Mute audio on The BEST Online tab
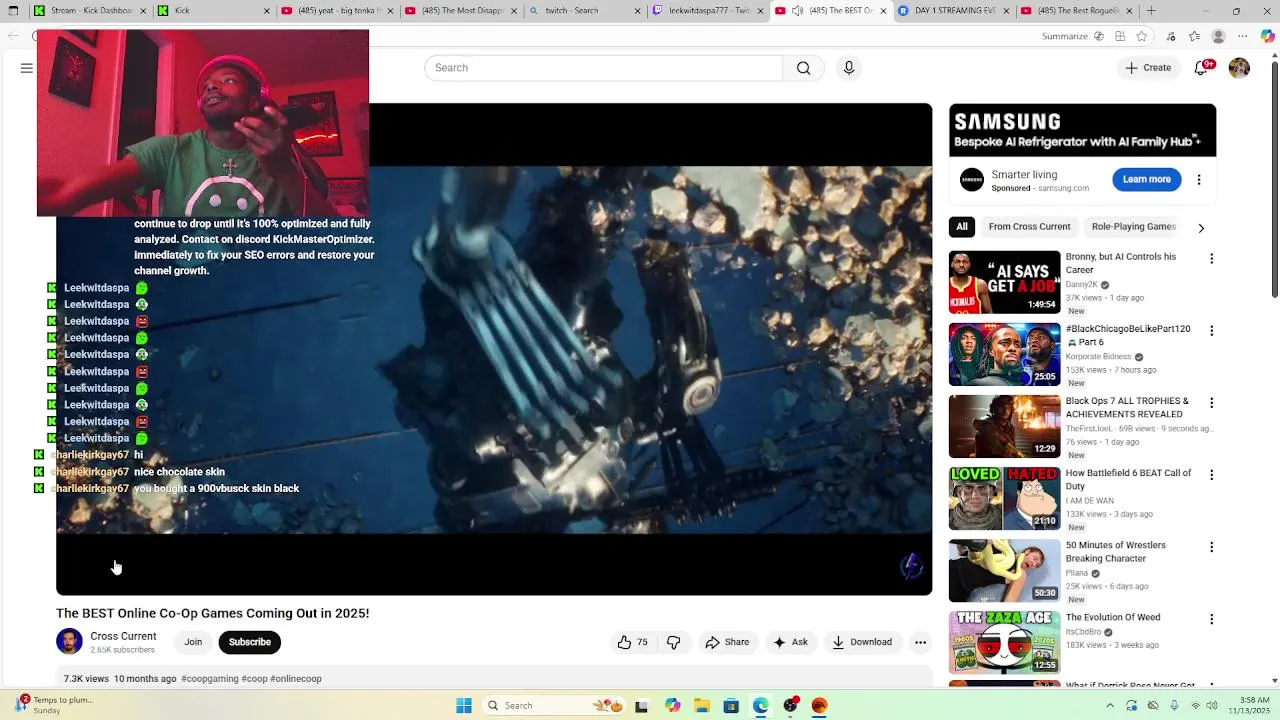Viewport: 1280px width, 720px height. click(x=798, y=11)
